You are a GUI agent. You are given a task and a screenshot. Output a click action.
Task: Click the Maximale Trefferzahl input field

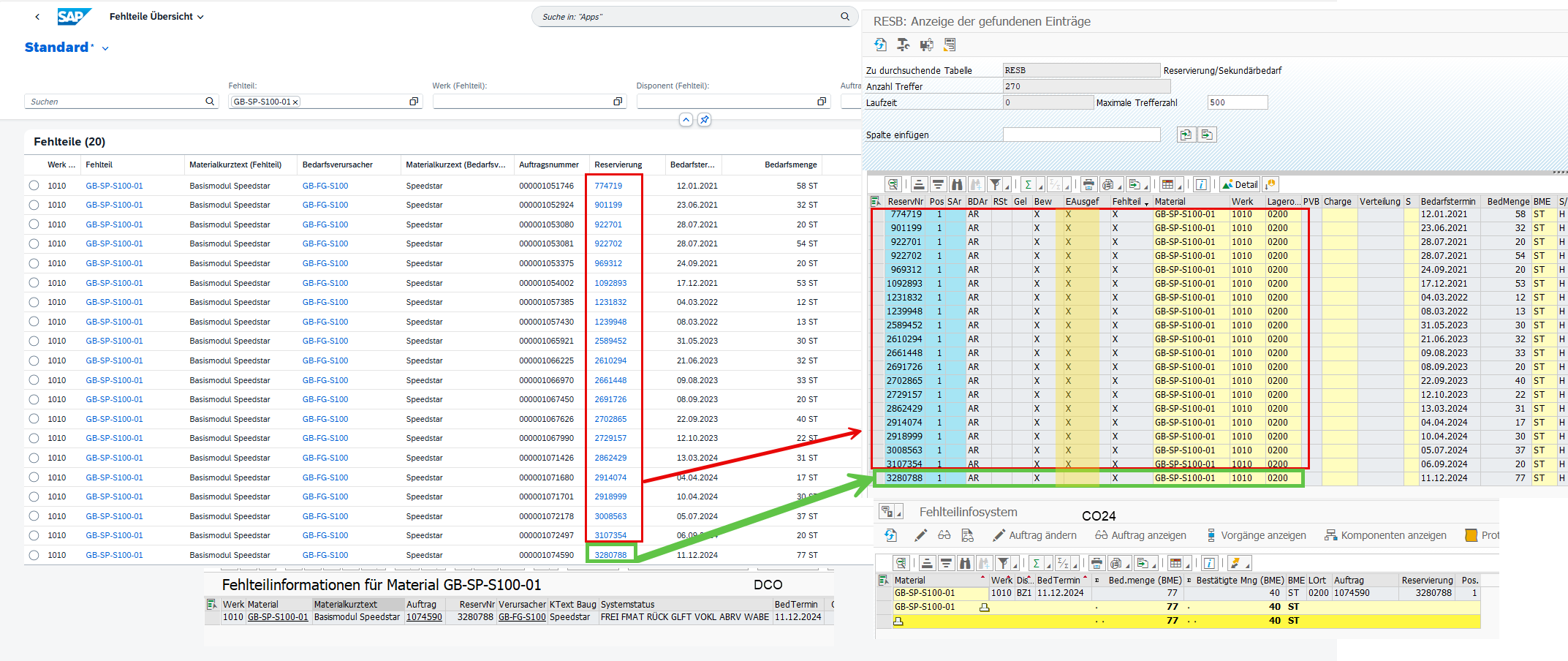tap(1237, 102)
